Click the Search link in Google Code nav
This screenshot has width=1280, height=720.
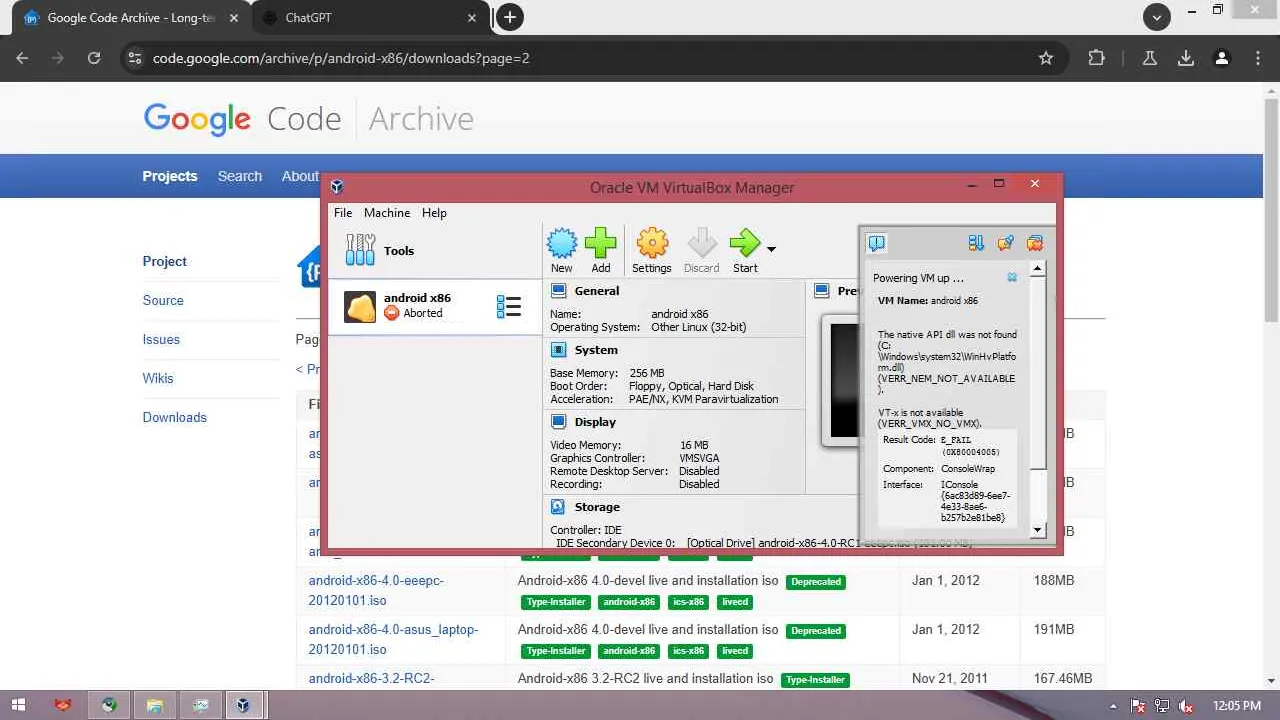[240, 176]
